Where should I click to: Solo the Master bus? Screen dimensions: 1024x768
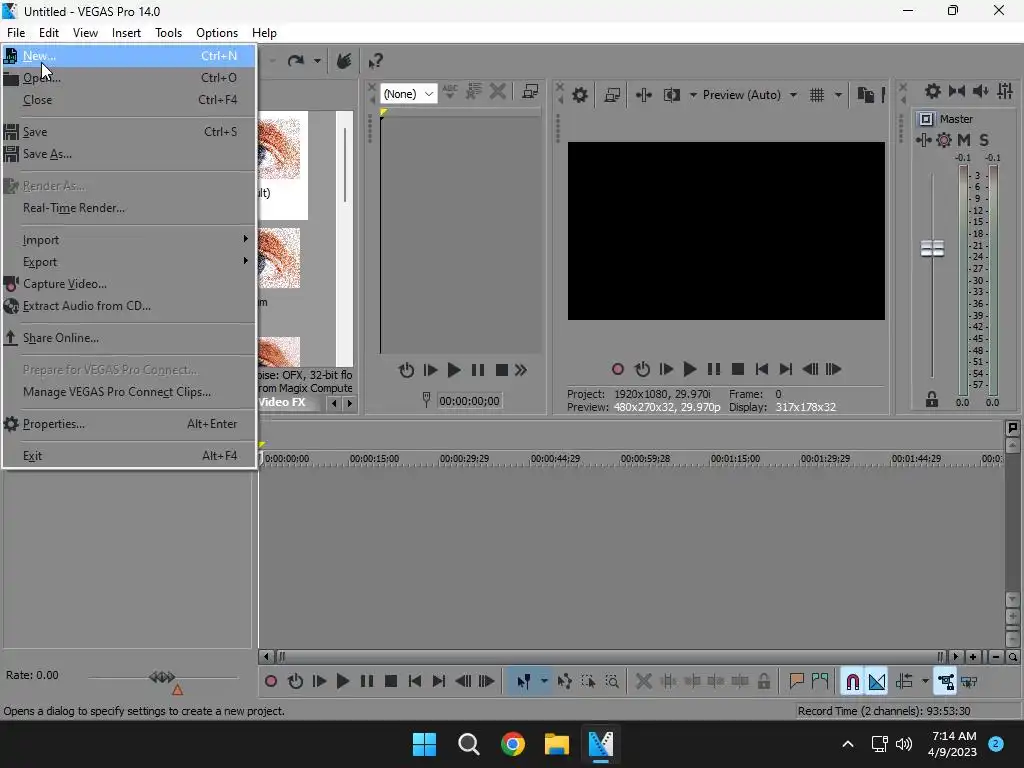pos(984,140)
